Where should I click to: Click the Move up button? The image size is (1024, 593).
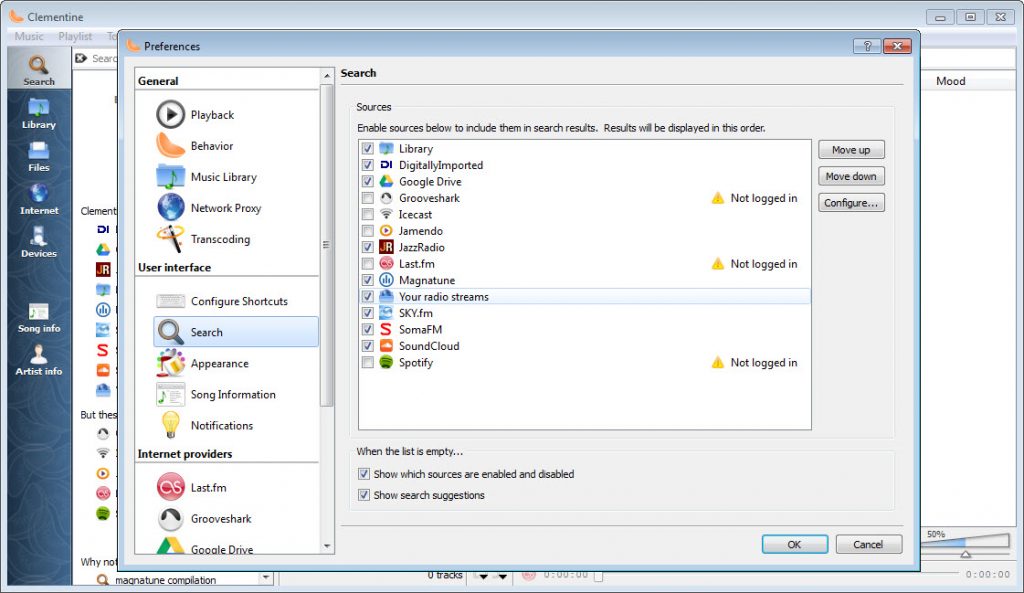(x=851, y=150)
